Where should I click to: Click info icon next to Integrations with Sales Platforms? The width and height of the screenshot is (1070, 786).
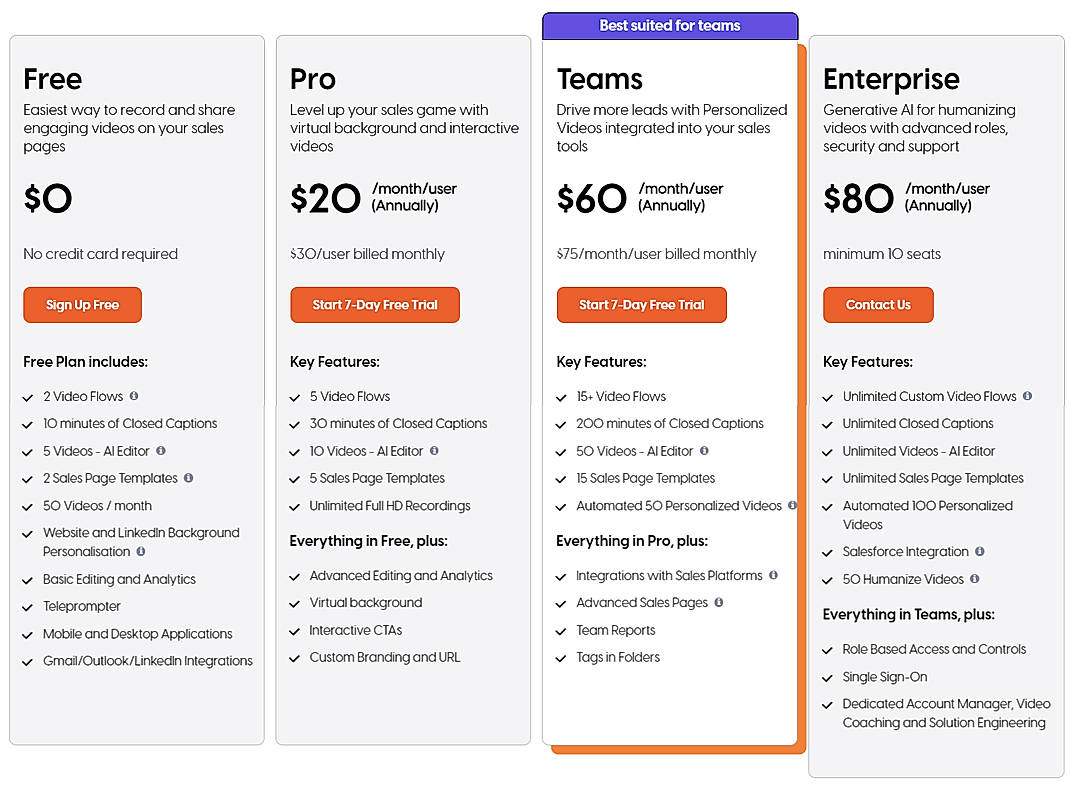[x=773, y=575]
